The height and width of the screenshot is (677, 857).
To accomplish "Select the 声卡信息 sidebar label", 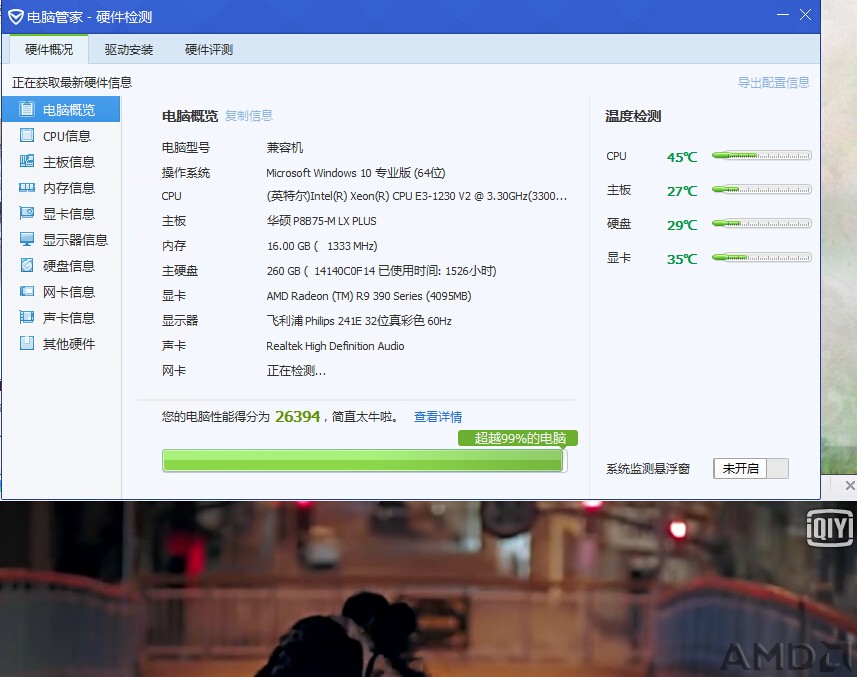I will 69,318.
